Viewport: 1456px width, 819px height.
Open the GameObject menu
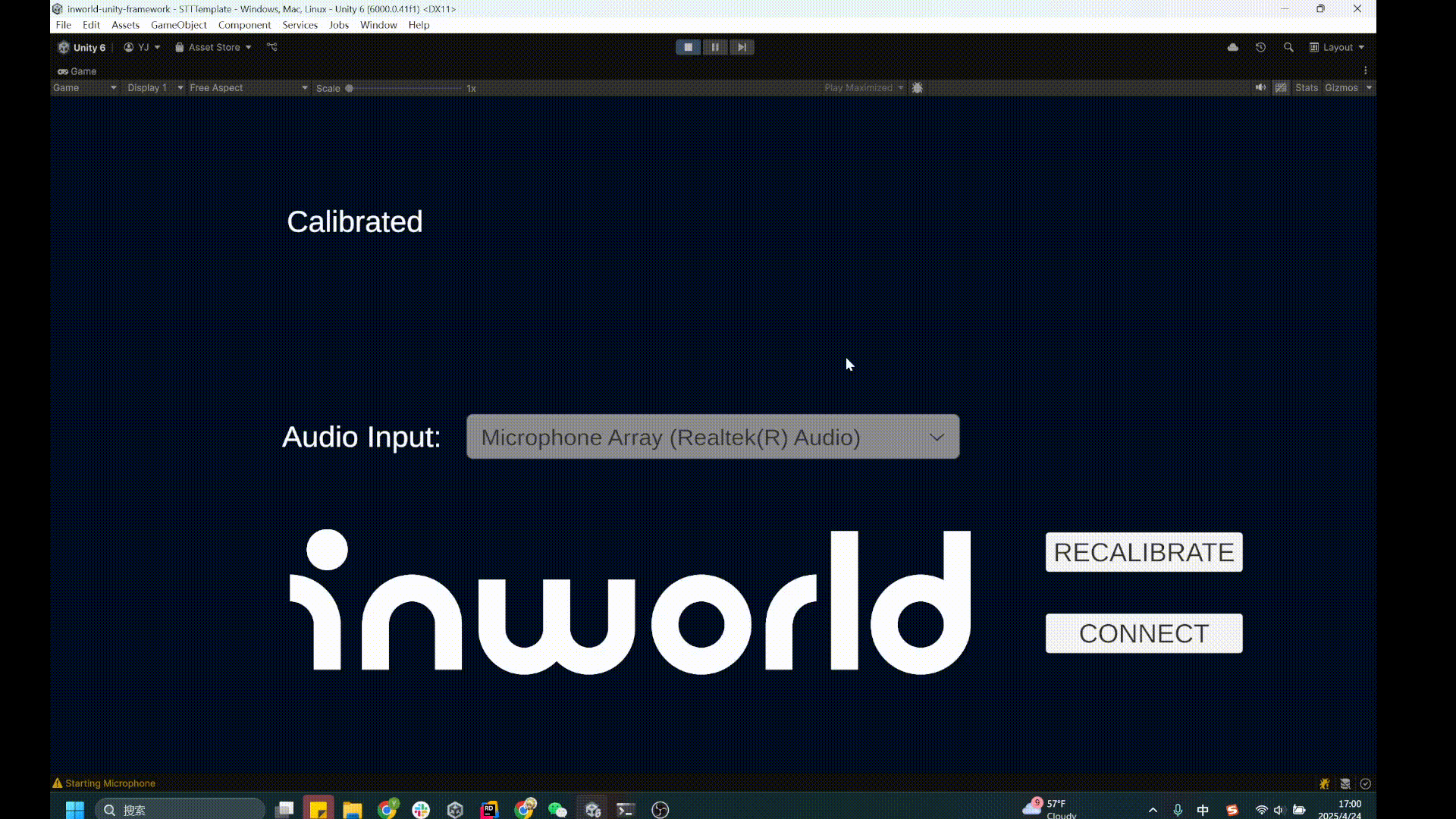(x=178, y=25)
